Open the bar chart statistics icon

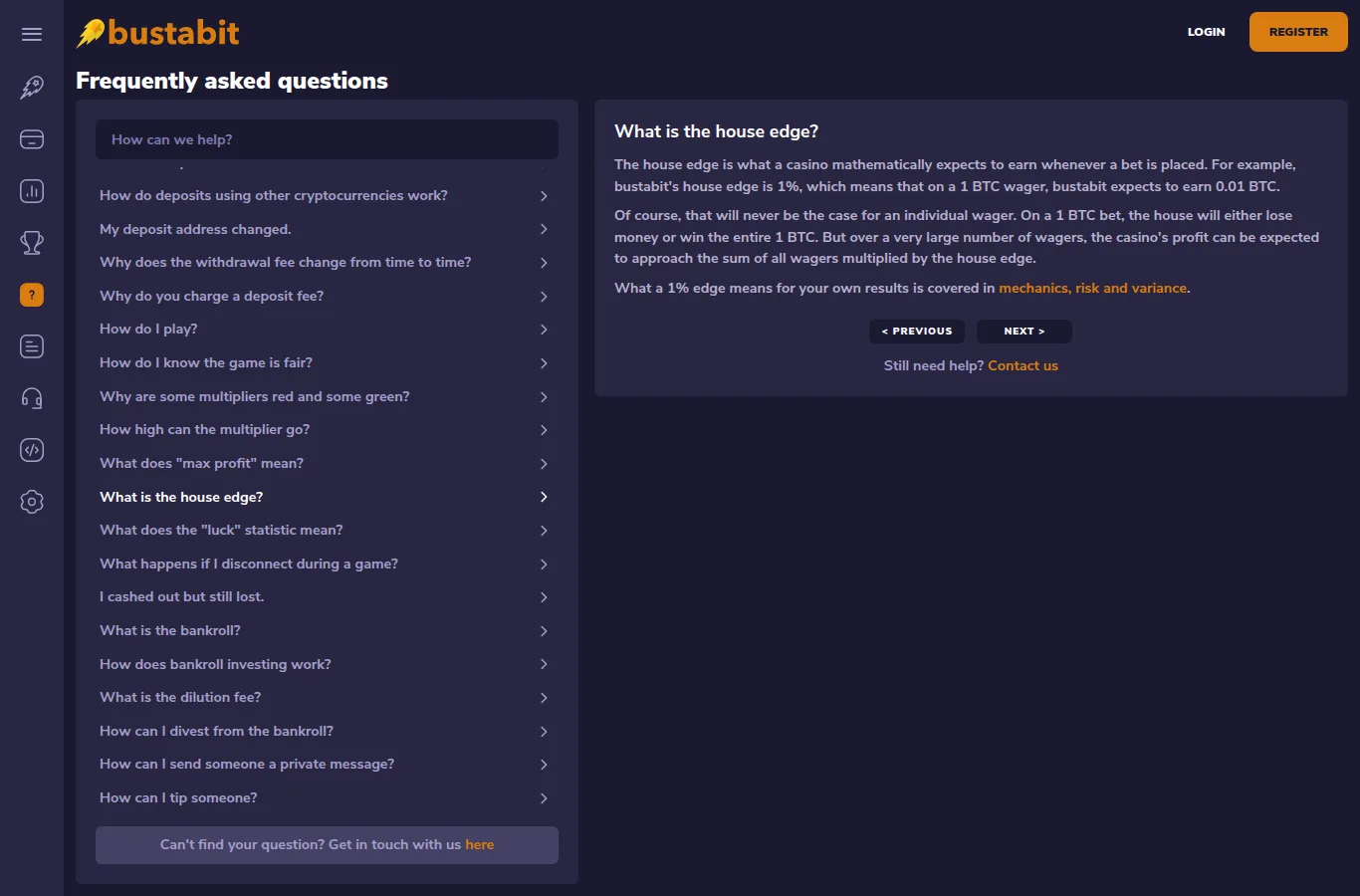tap(32, 191)
